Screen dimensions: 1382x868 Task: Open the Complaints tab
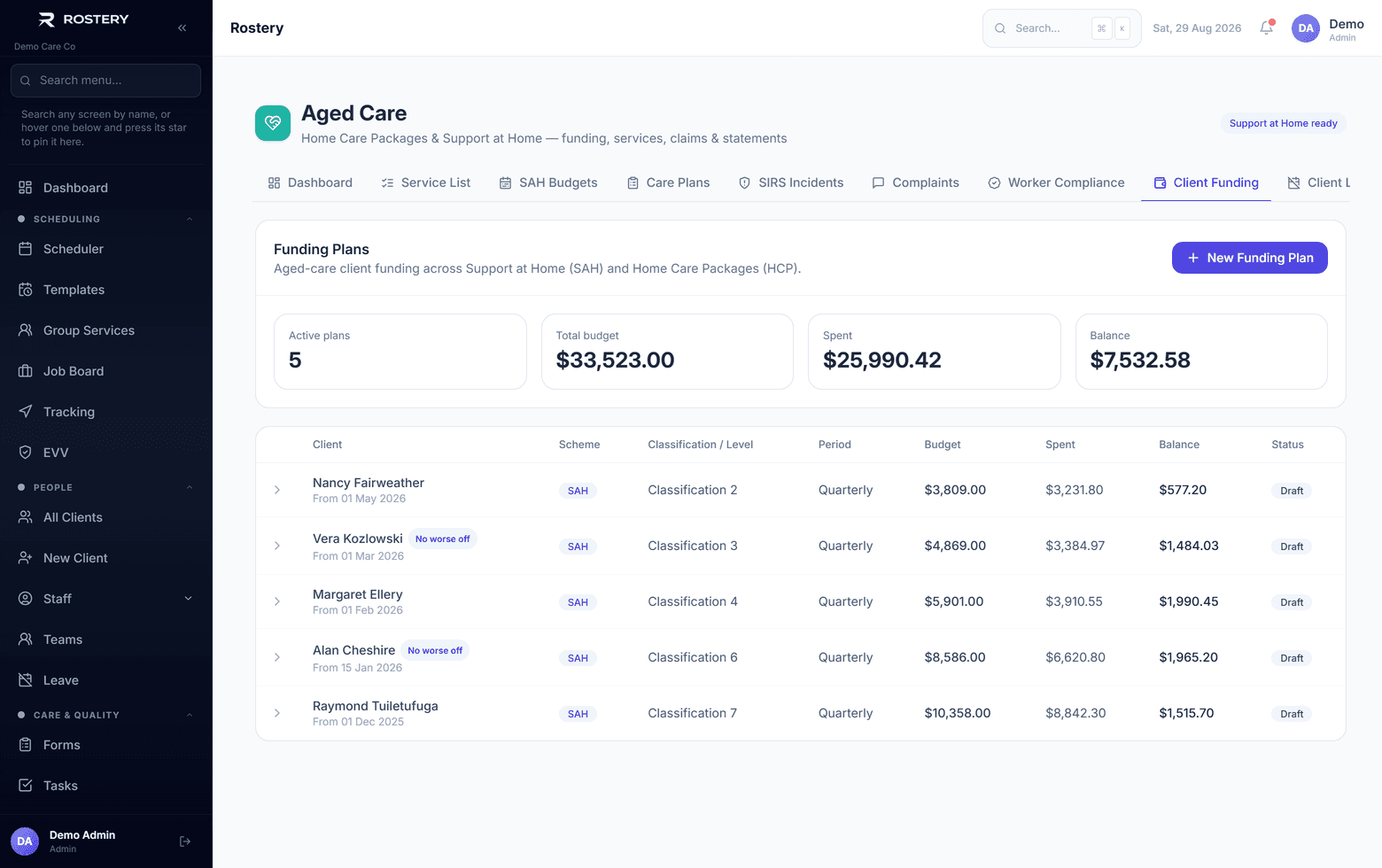click(x=915, y=182)
